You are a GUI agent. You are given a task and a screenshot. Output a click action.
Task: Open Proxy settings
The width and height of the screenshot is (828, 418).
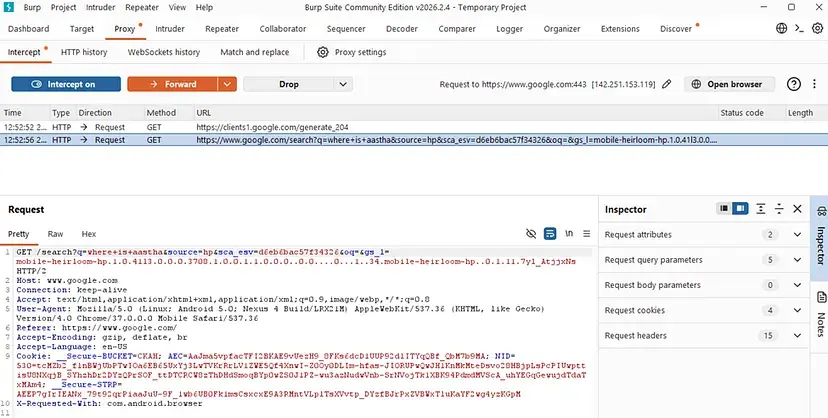pos(360,52)
